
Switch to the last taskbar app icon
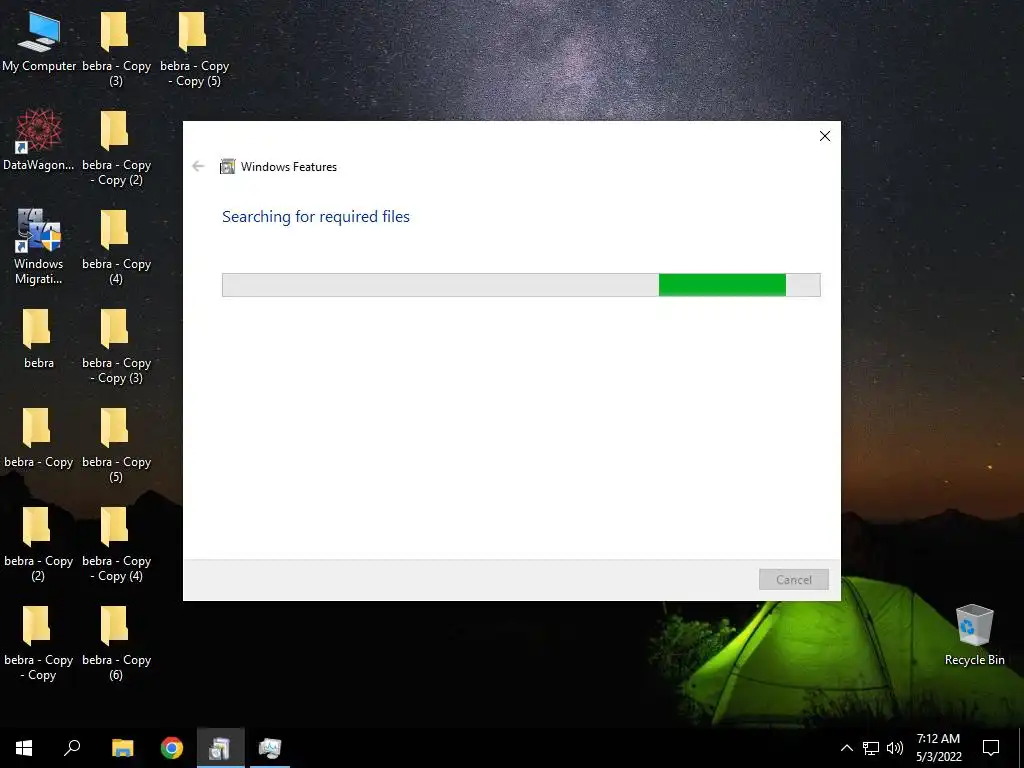[x=270, y=748]
